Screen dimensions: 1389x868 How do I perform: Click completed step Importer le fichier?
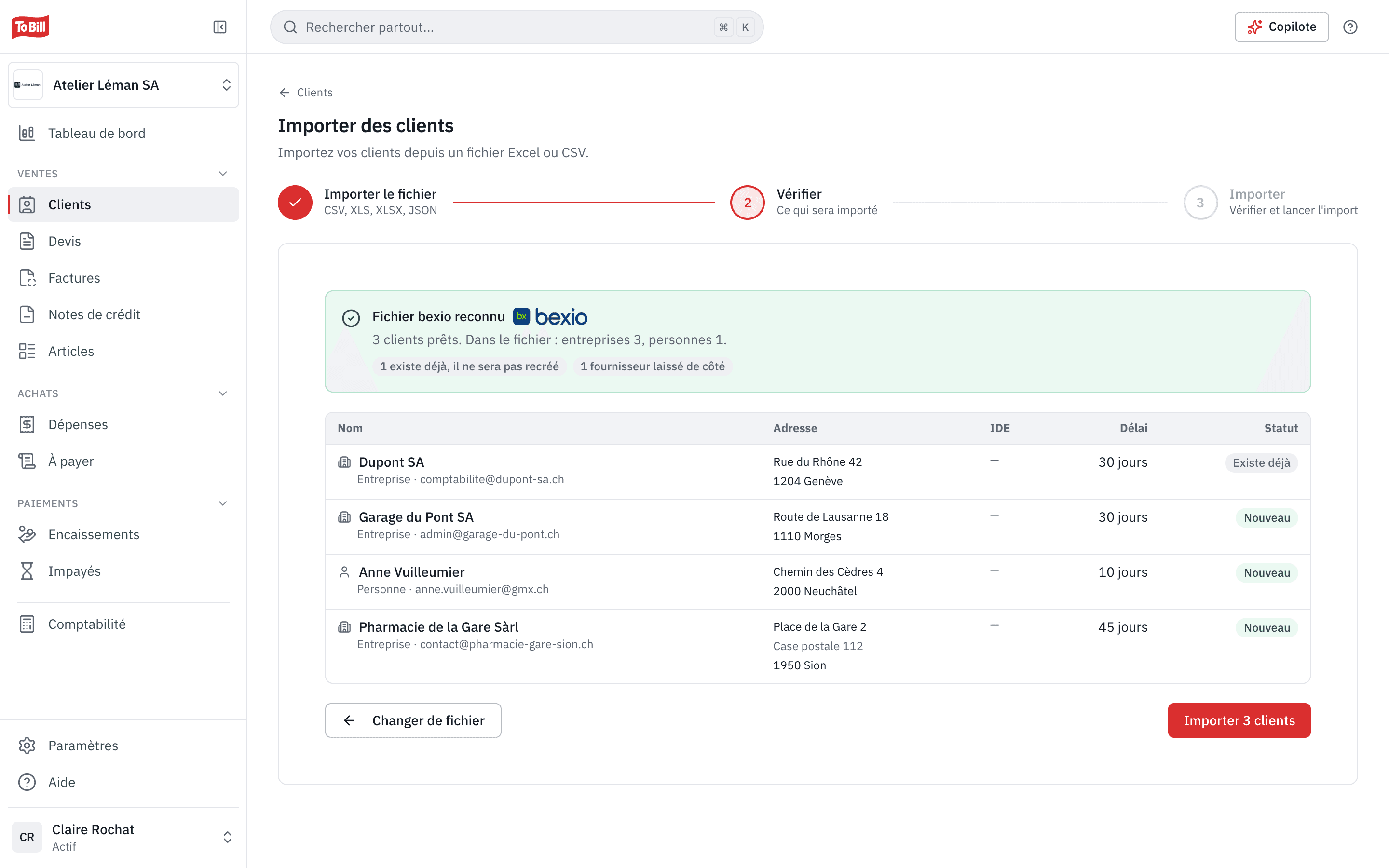point(357,202)
